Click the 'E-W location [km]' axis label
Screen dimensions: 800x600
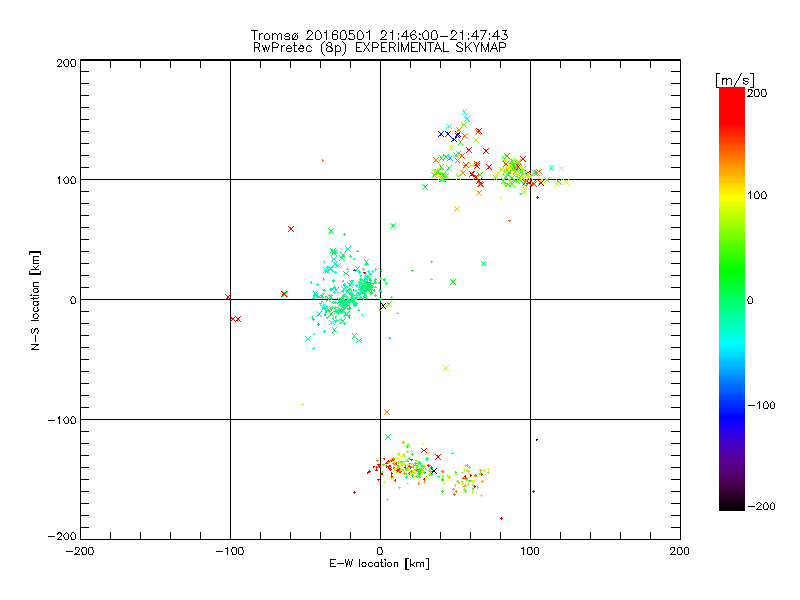pos(380,564)
